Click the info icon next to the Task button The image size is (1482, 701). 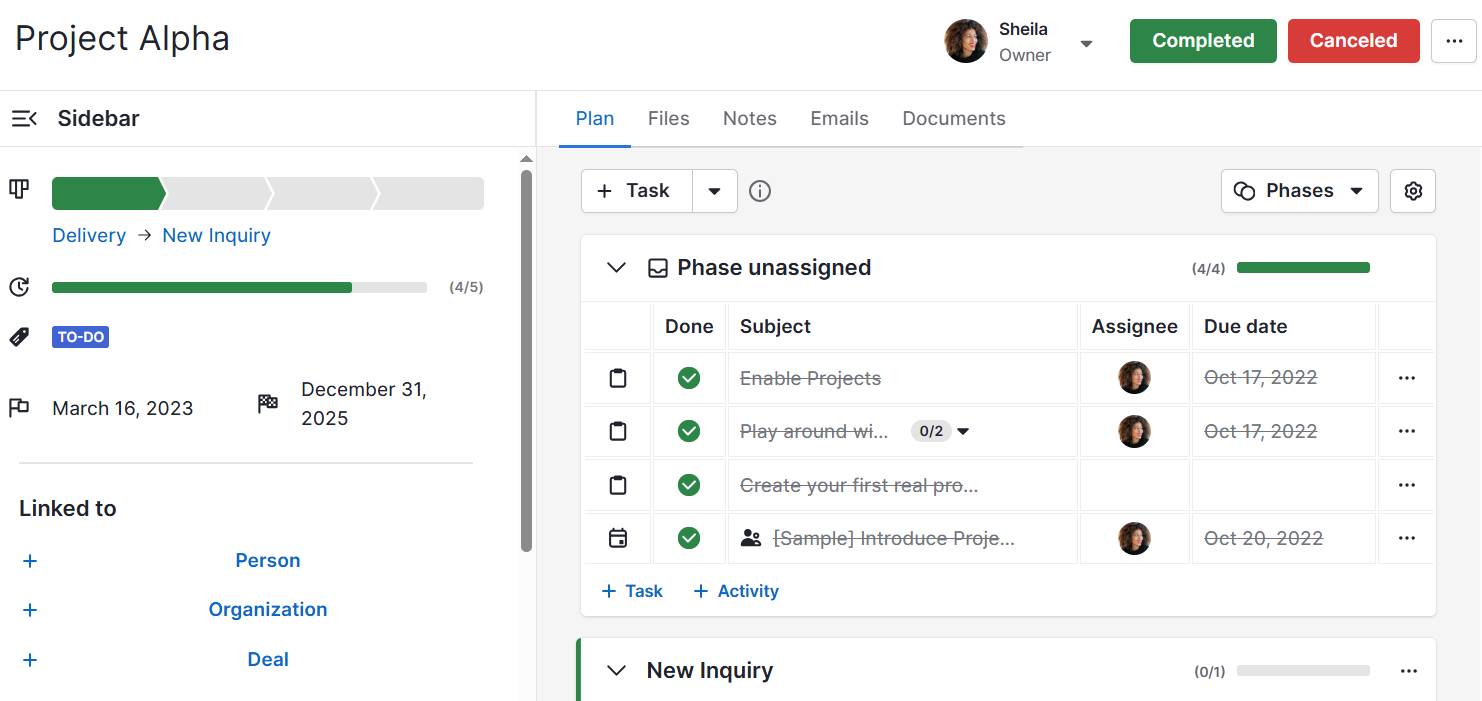tap(759, 190)
